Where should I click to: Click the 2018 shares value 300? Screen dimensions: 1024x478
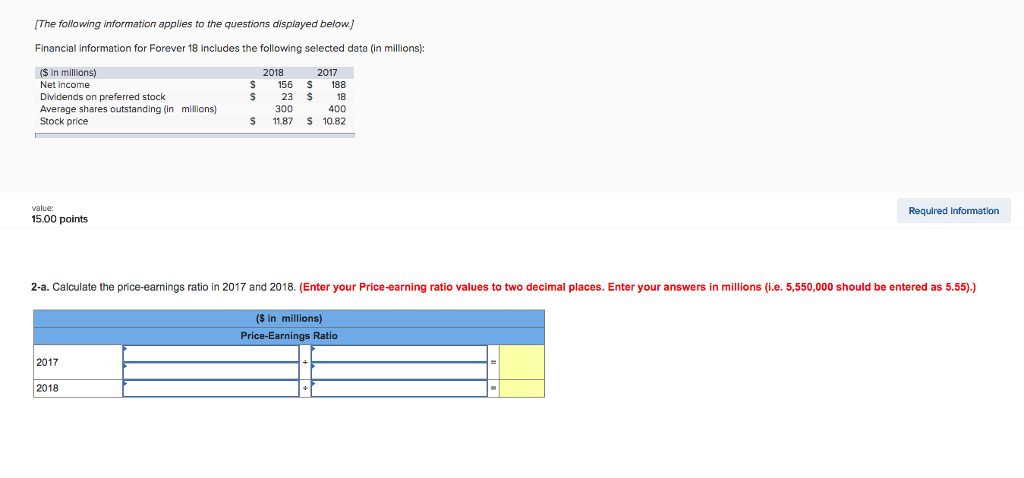(285, 109)
